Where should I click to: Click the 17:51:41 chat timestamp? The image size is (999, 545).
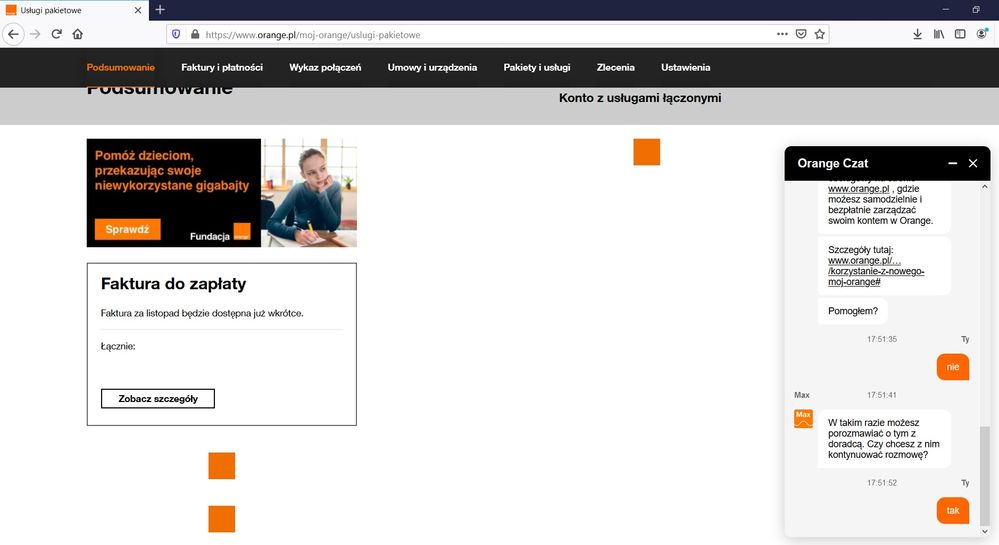tap(881, 395)
